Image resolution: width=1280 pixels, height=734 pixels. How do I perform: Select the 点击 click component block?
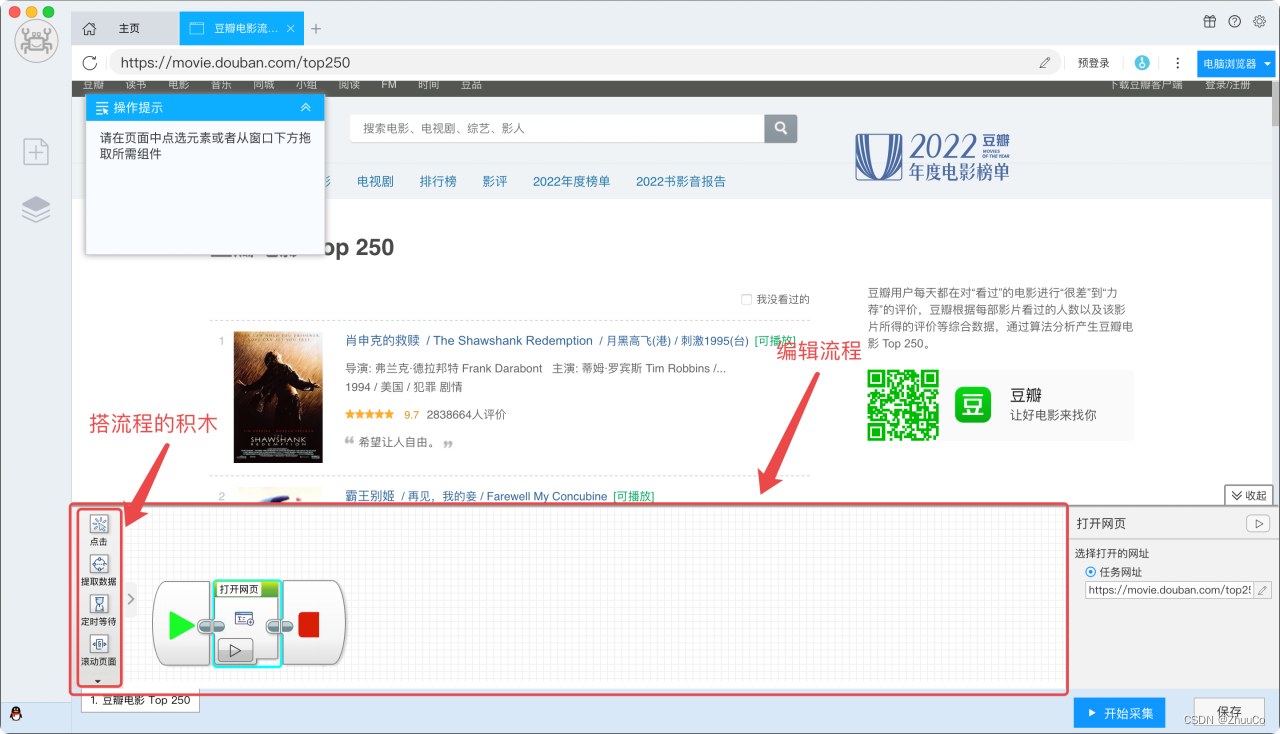[99, 530]
